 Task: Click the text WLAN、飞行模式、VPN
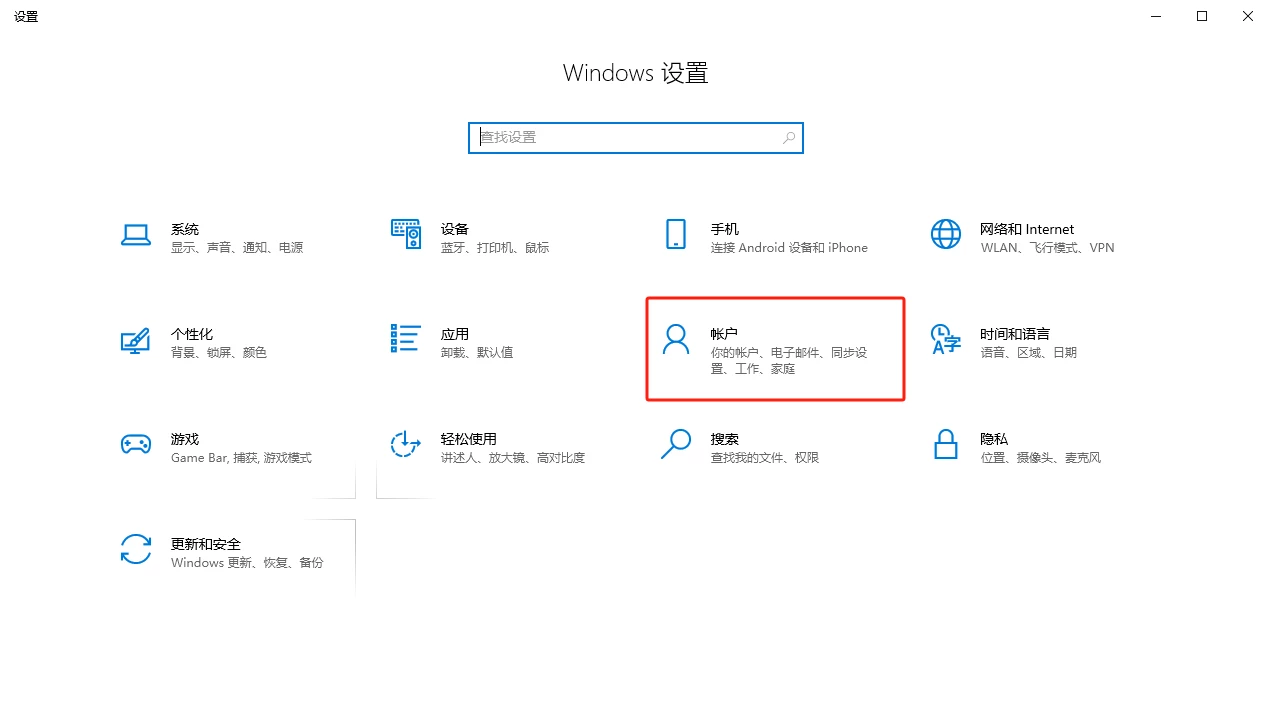click(x=1047, y=248)
